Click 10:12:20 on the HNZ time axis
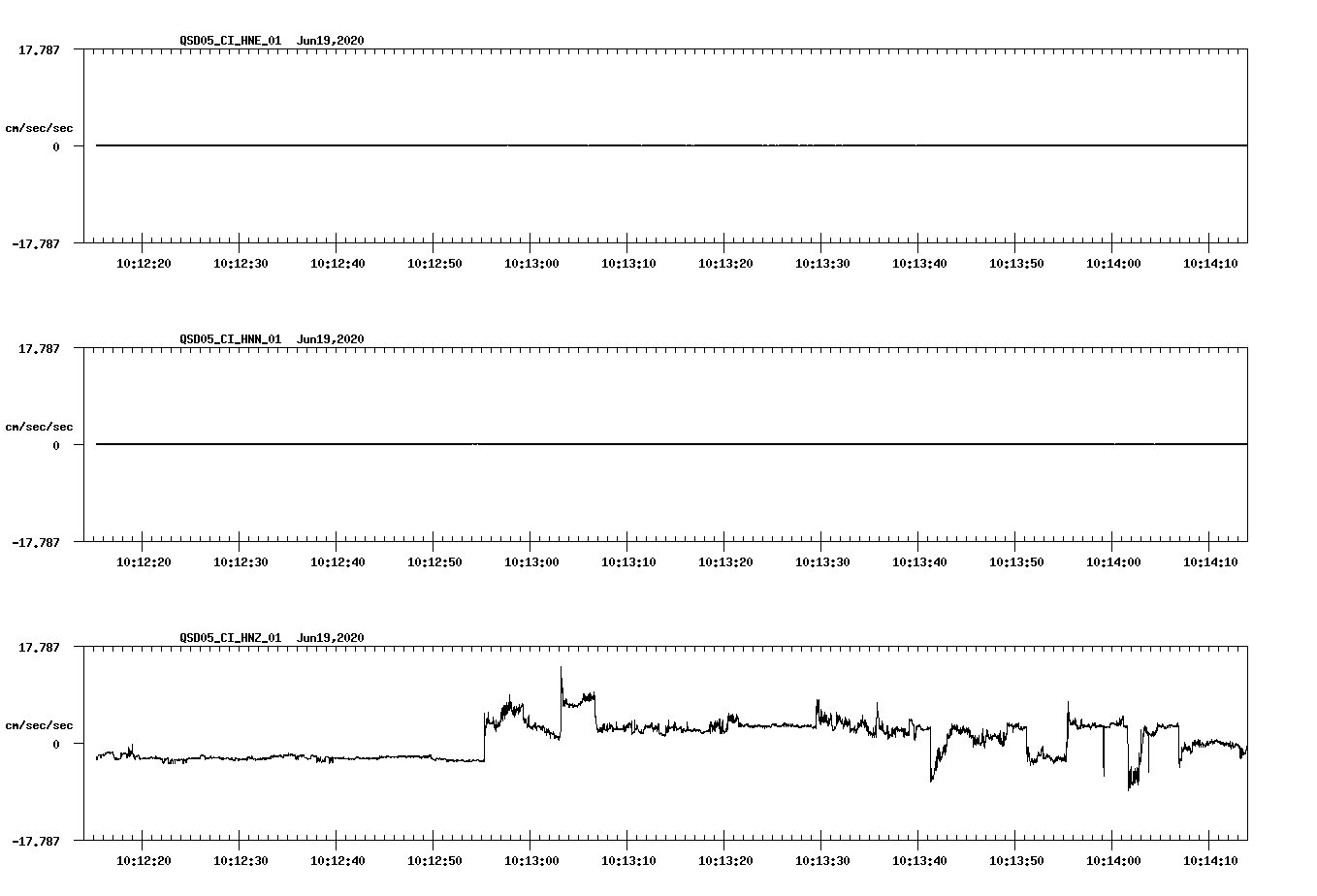 pyautogui.click(x=144, y=861)
